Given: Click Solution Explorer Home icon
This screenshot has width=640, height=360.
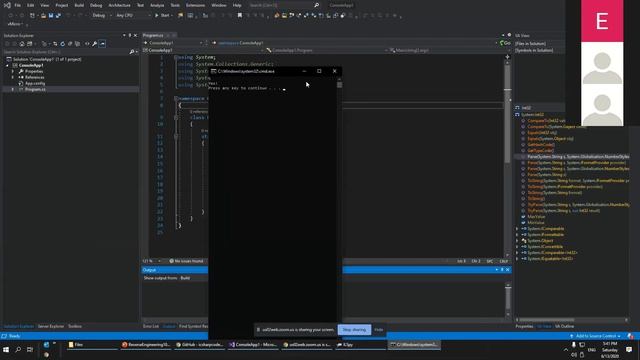Looking at the screenshot, I should (x=22, y=44).
